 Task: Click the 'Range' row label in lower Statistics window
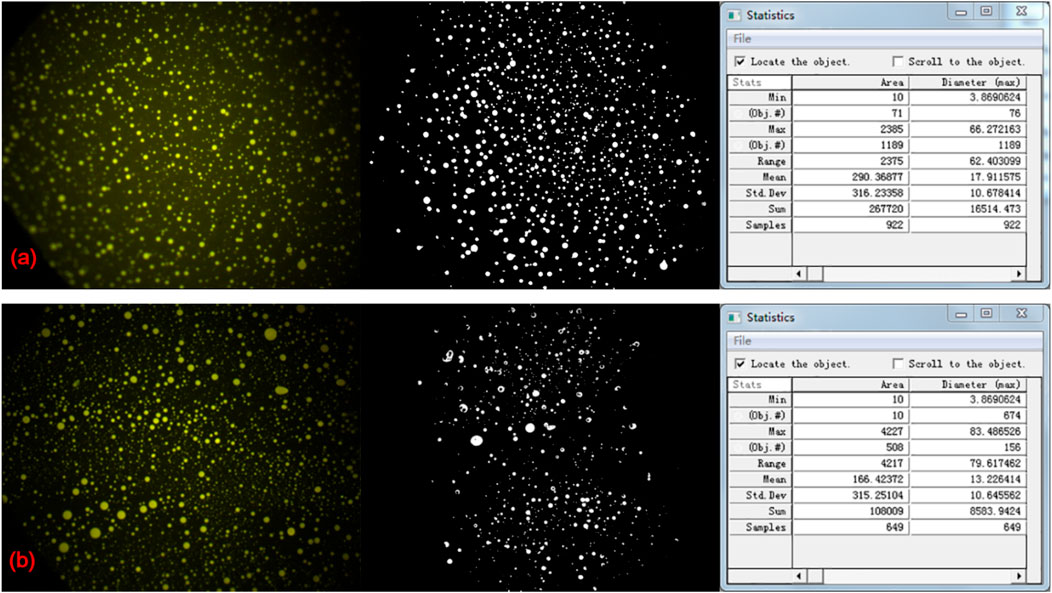tap(772, 464)
